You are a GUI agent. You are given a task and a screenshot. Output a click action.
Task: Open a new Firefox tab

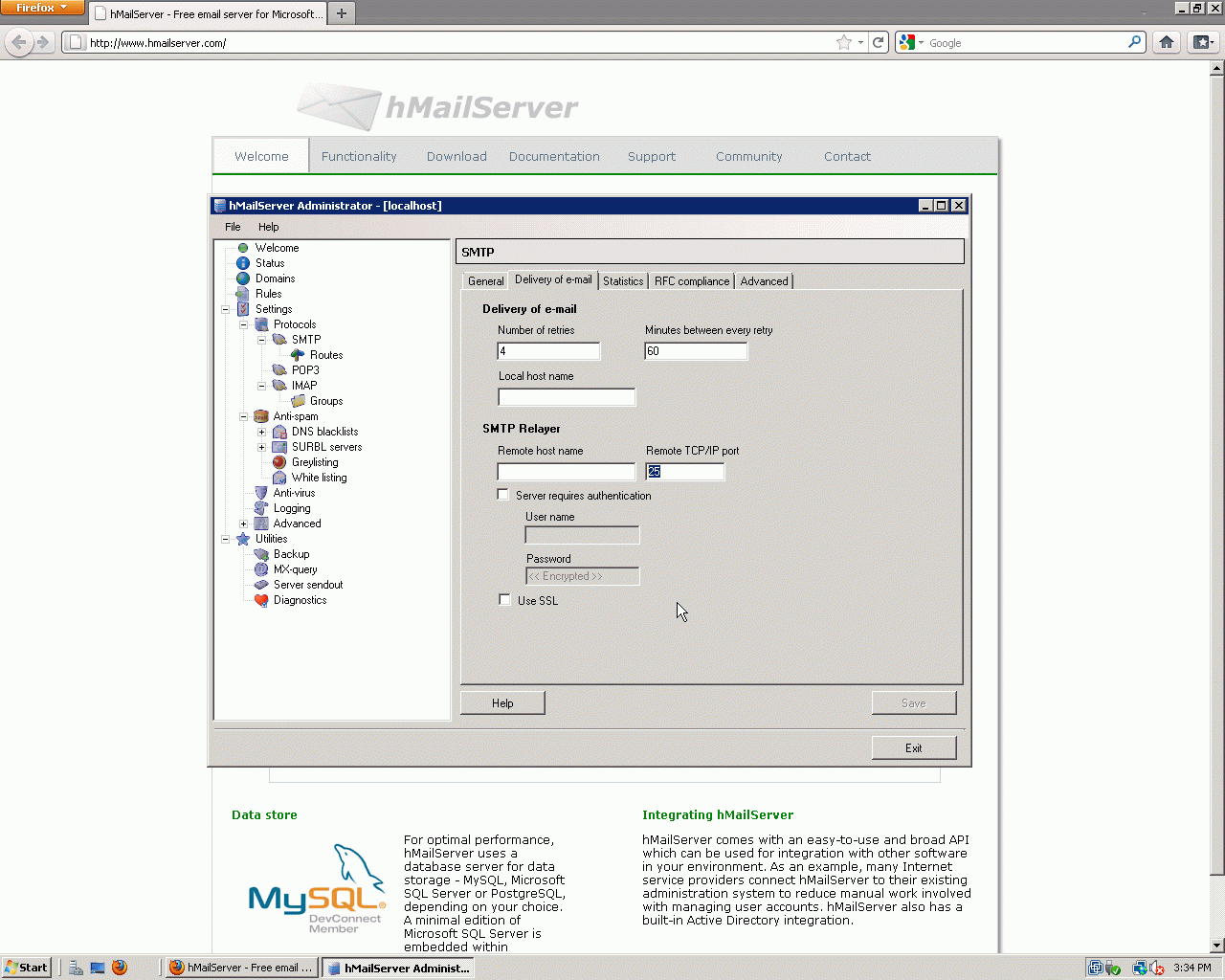coord(342,13)
